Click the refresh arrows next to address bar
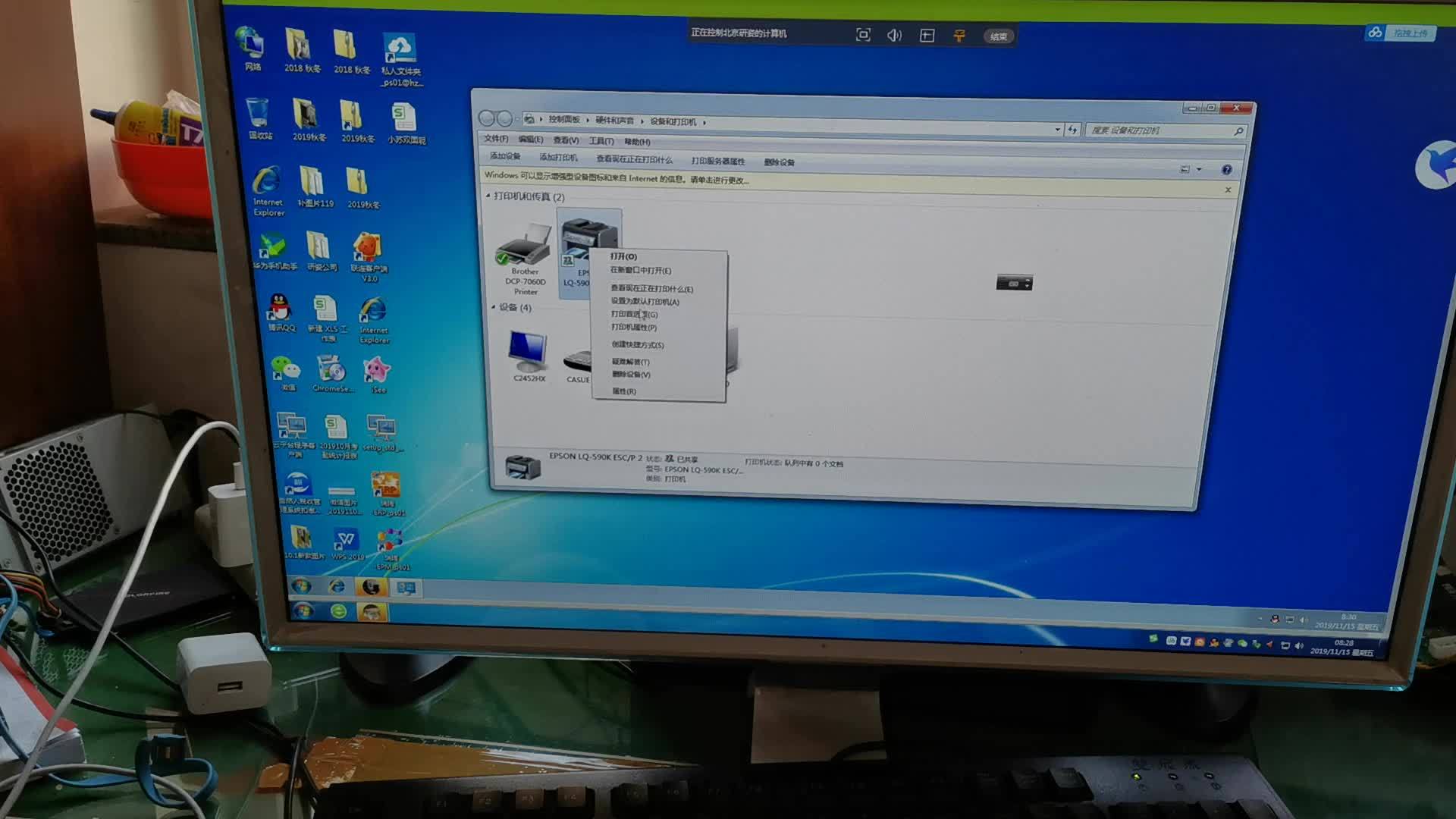Screen dimensions: 1456x819 pos(1072,130)
